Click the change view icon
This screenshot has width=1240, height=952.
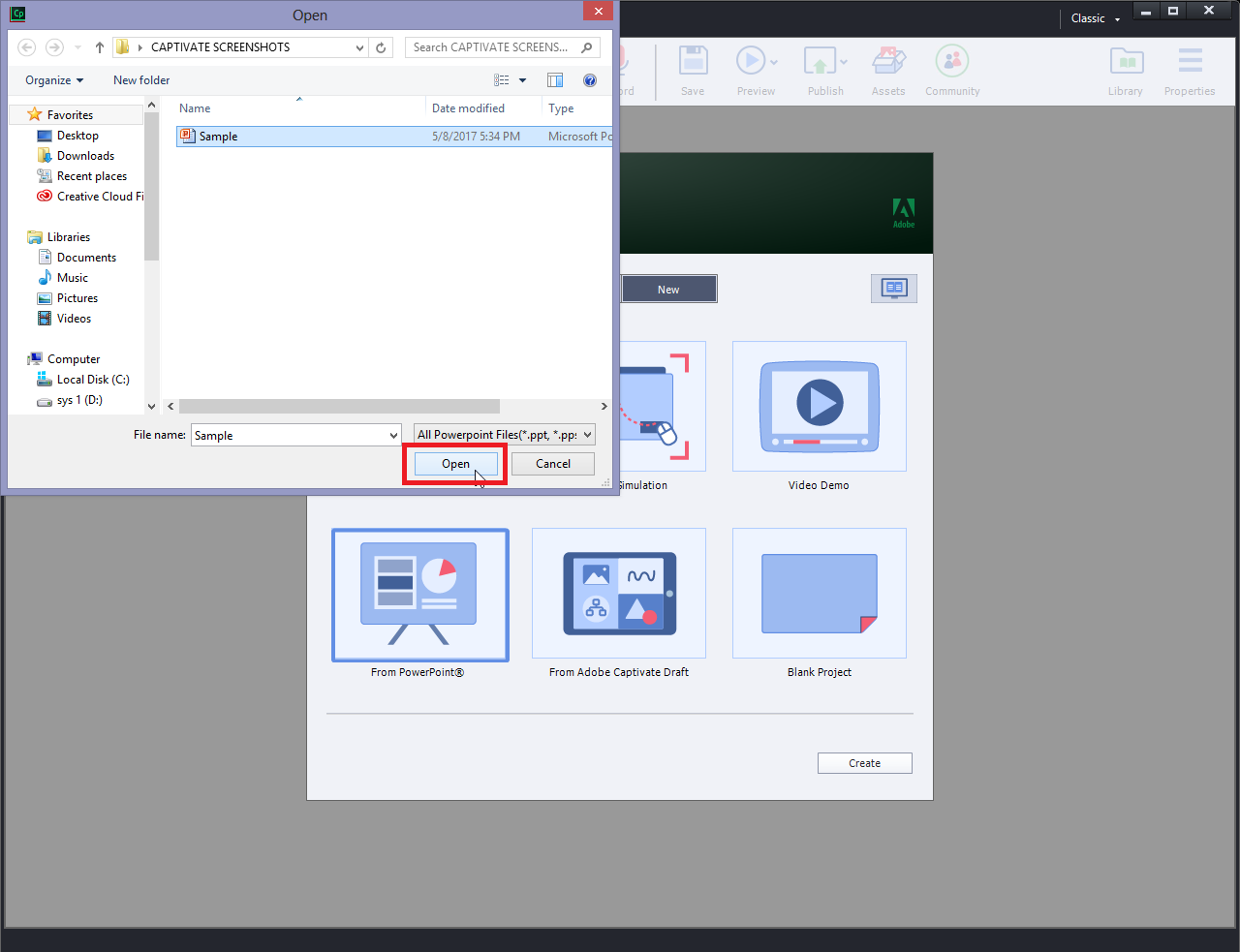point(501,80)
